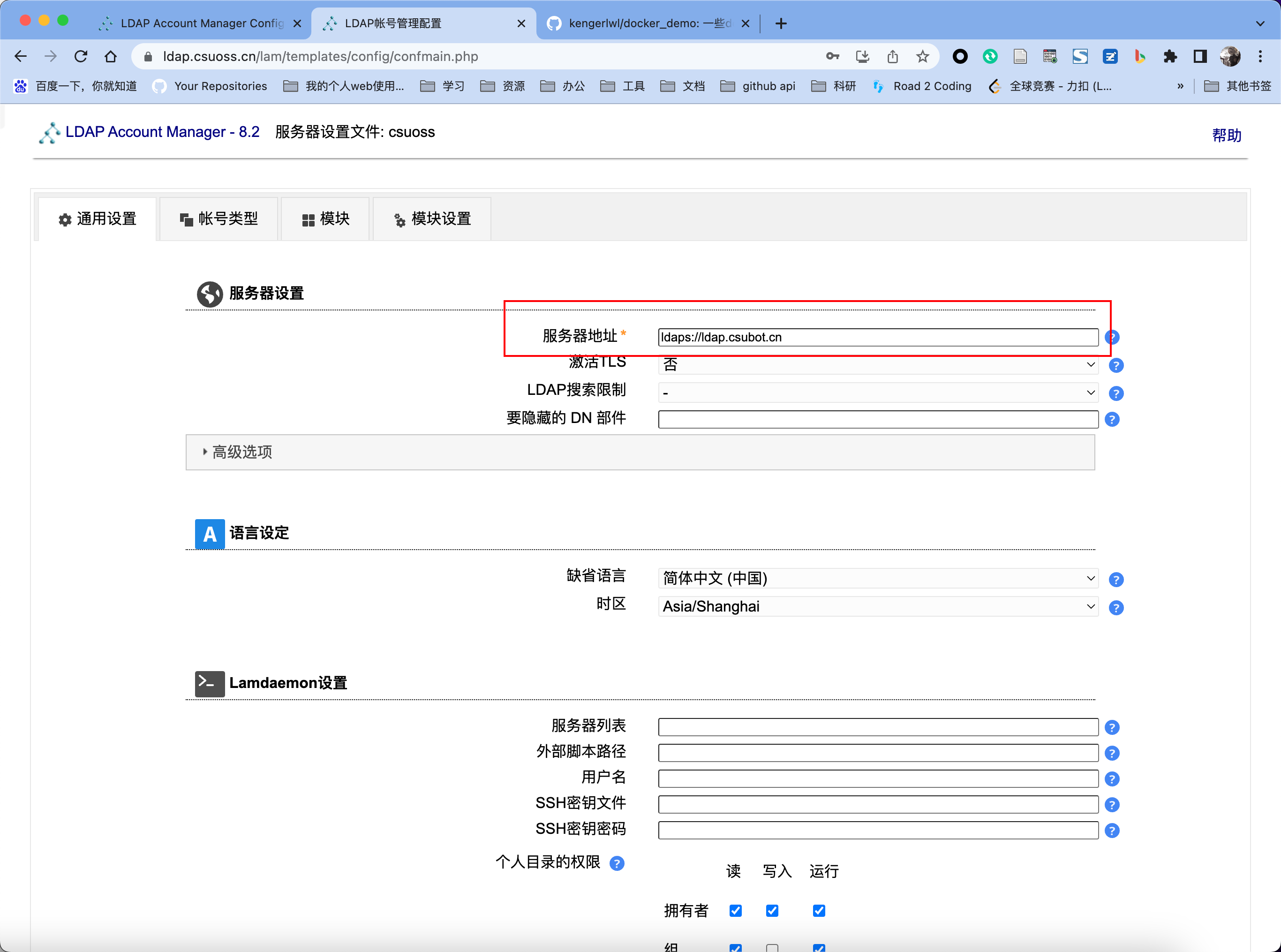1281x952 pixels.
Task: Toggle the 拥有者 运行 checkbox
Action: pyautogui.click(x=819, y=911)
